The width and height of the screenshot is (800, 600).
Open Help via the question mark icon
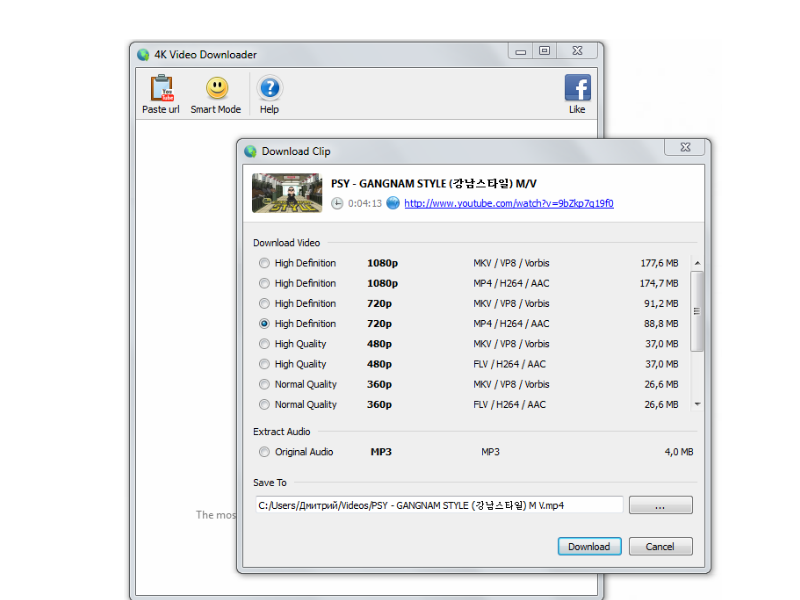(269, 88)
